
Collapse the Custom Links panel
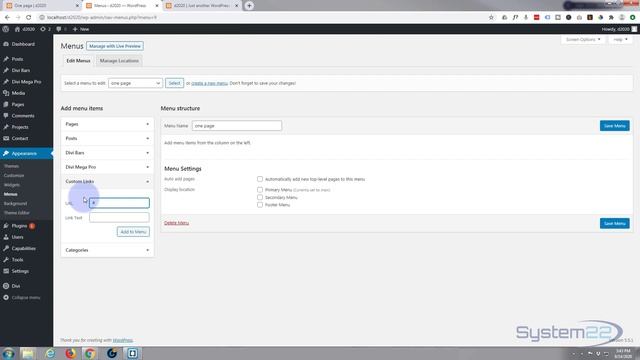point(107,181)
